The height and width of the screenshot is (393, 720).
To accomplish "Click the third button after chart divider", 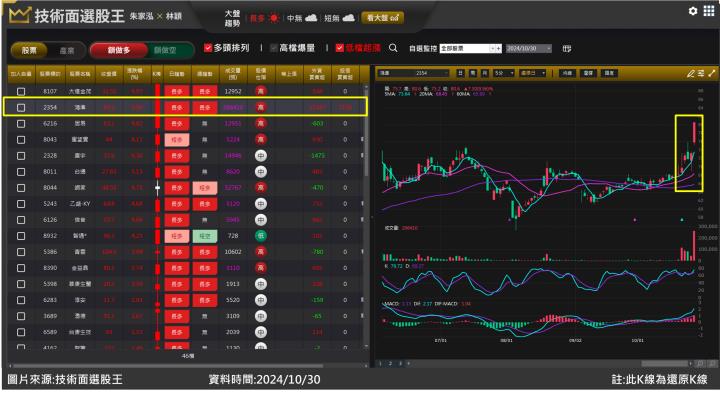I will point(608,73).
